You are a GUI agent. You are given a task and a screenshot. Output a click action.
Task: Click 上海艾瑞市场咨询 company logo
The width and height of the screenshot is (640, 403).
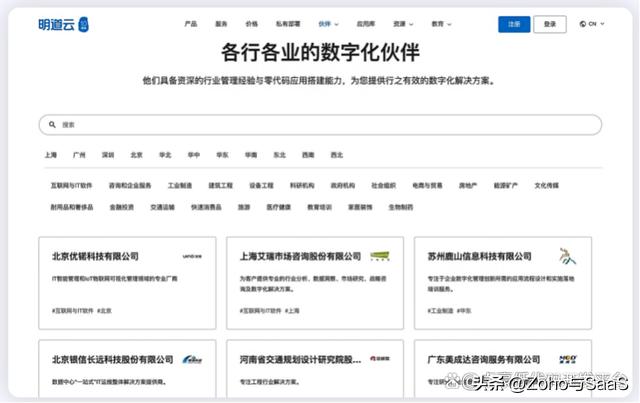(x=380, y=256)
